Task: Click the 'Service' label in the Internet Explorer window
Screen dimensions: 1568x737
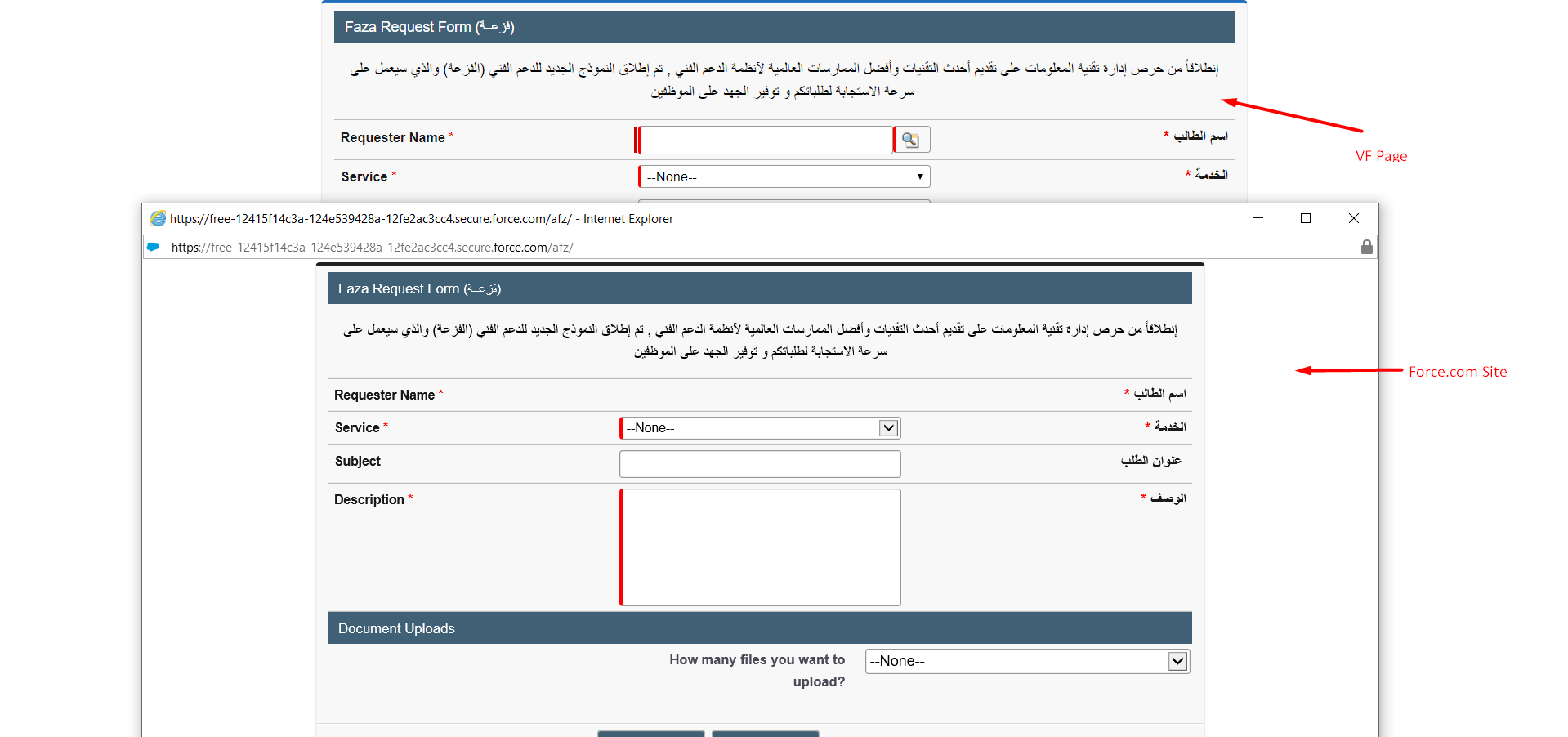Action: (357, 428)
